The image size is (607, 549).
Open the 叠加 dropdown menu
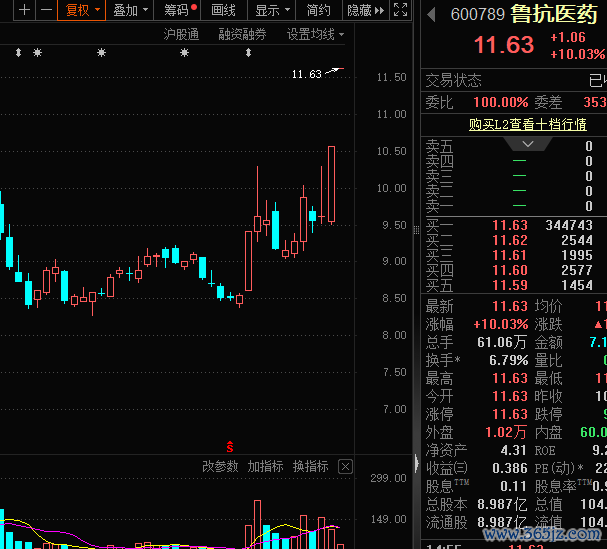click(x=130, y=10)
